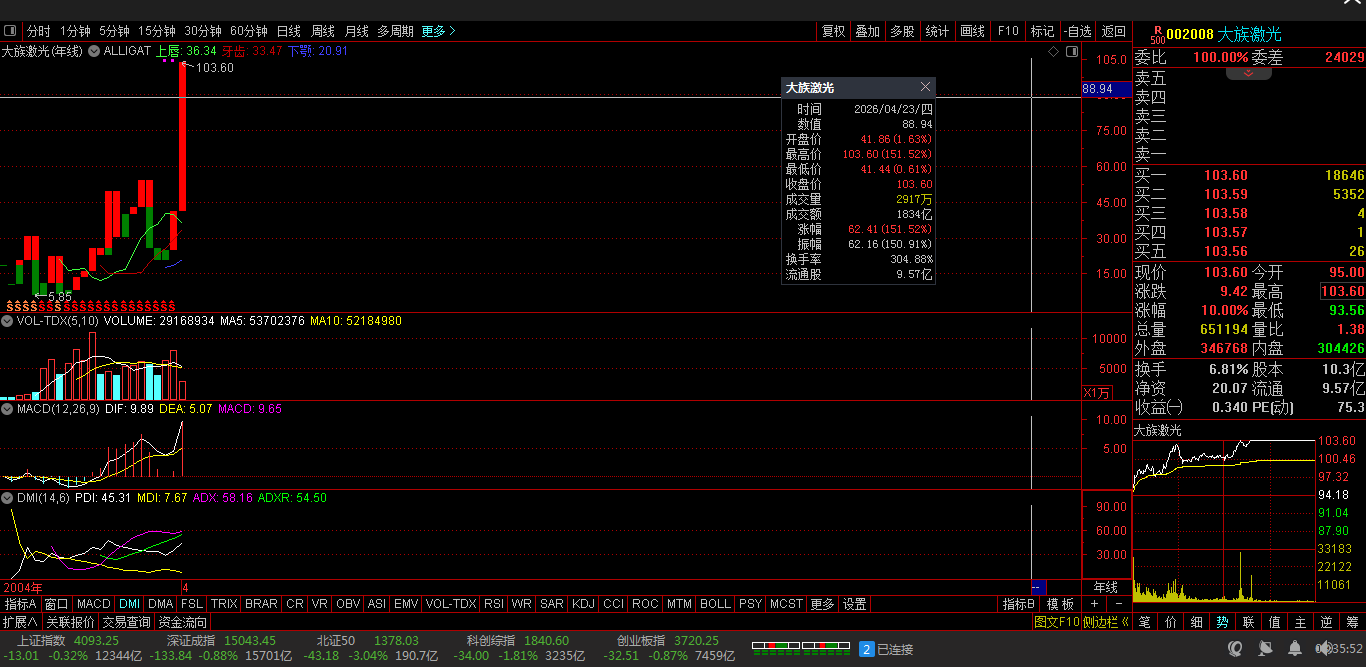Click the 创业板指 index in the status bar
The height and width of the screenshot is (667, 1366).
tap(641, 640)
